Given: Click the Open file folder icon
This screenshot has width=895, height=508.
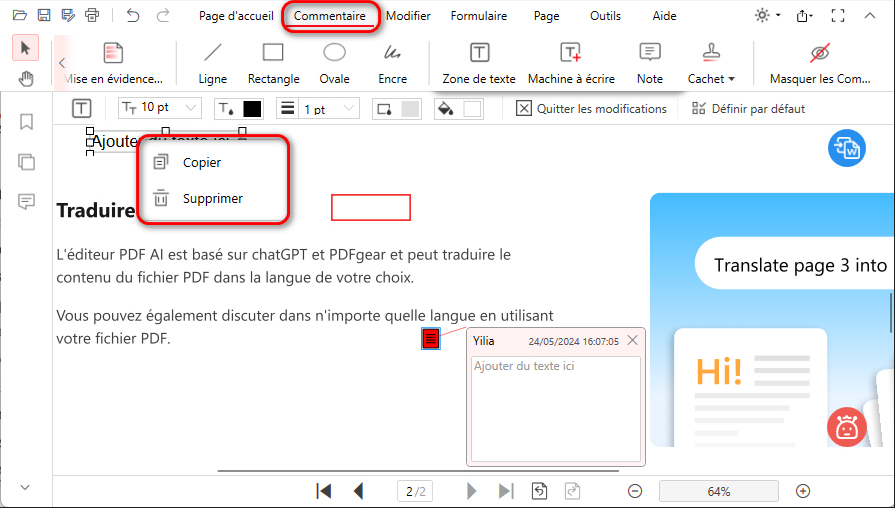Looking at the screenshot, I should (20, 15).
